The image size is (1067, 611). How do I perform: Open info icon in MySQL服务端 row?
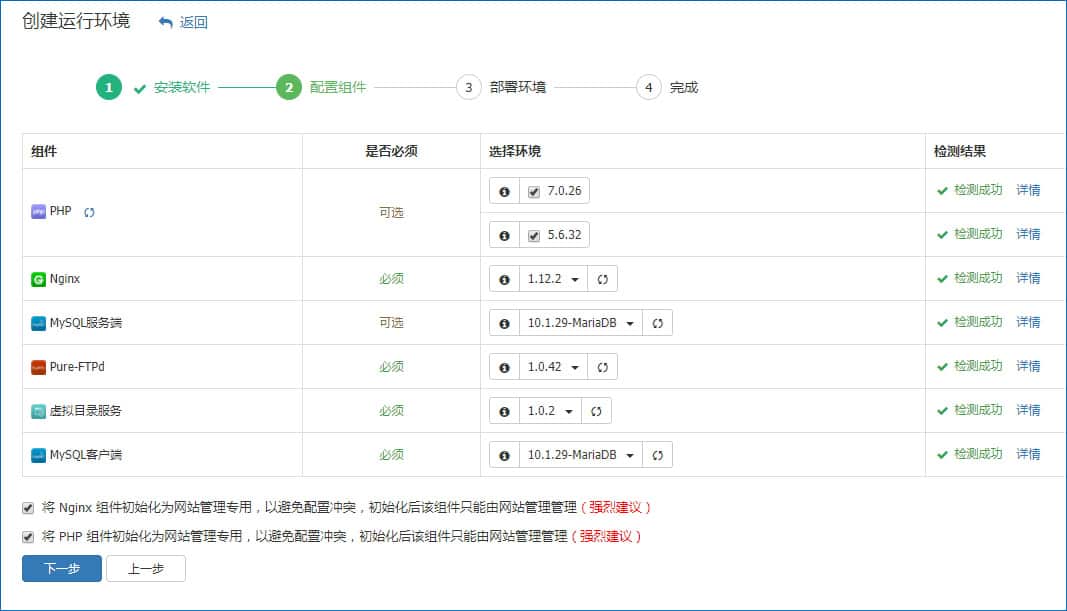pyautogui.click(x=504, y=323)
